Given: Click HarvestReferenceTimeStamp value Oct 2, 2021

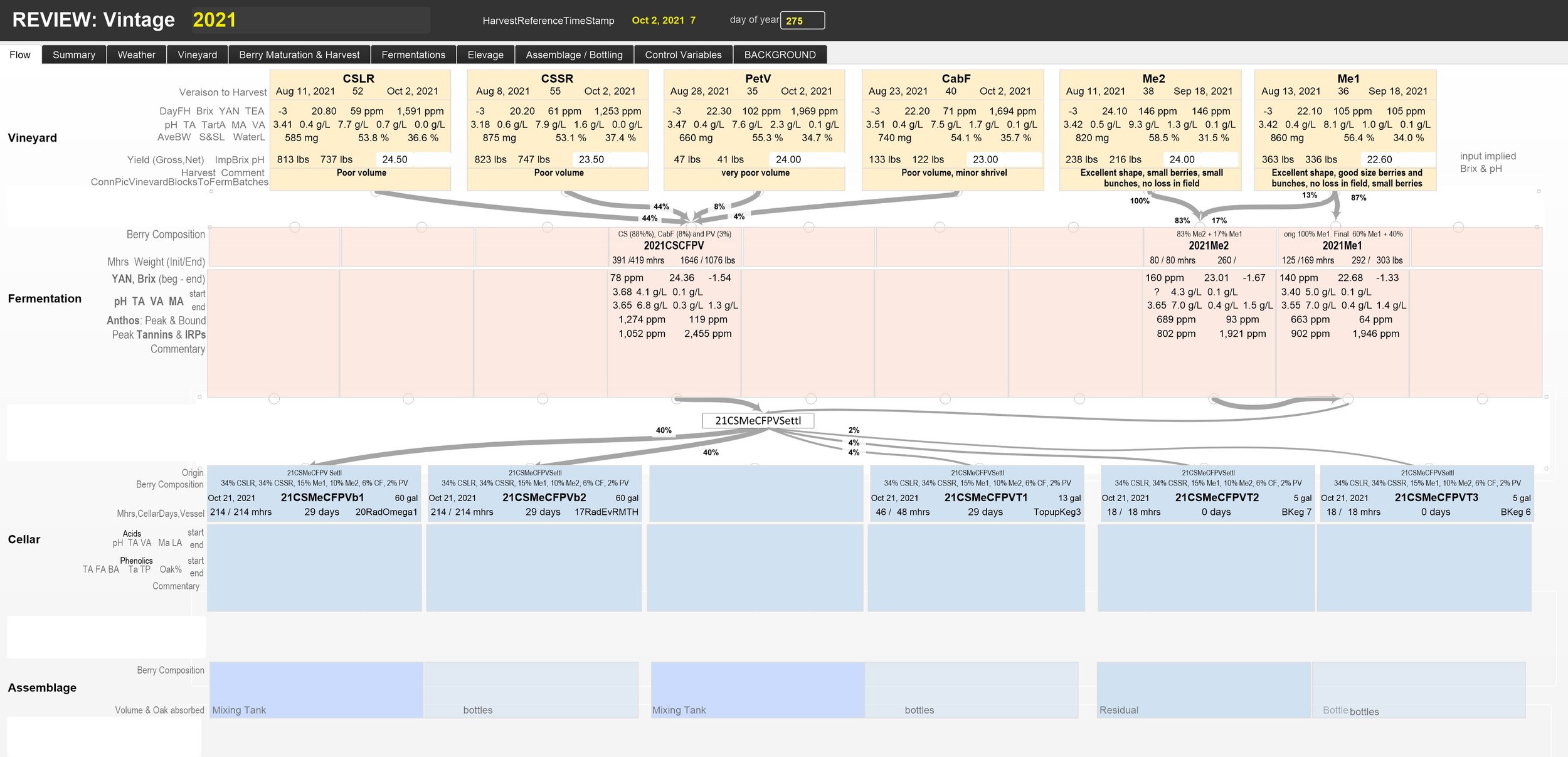Looking at the screenshot, I should pos(664,20).
